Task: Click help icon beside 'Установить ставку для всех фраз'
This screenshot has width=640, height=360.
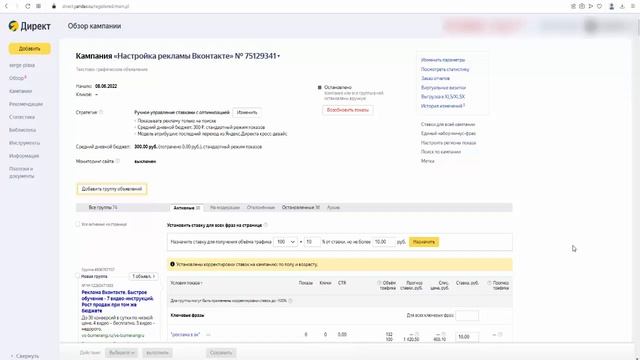Action: (266, 225)
